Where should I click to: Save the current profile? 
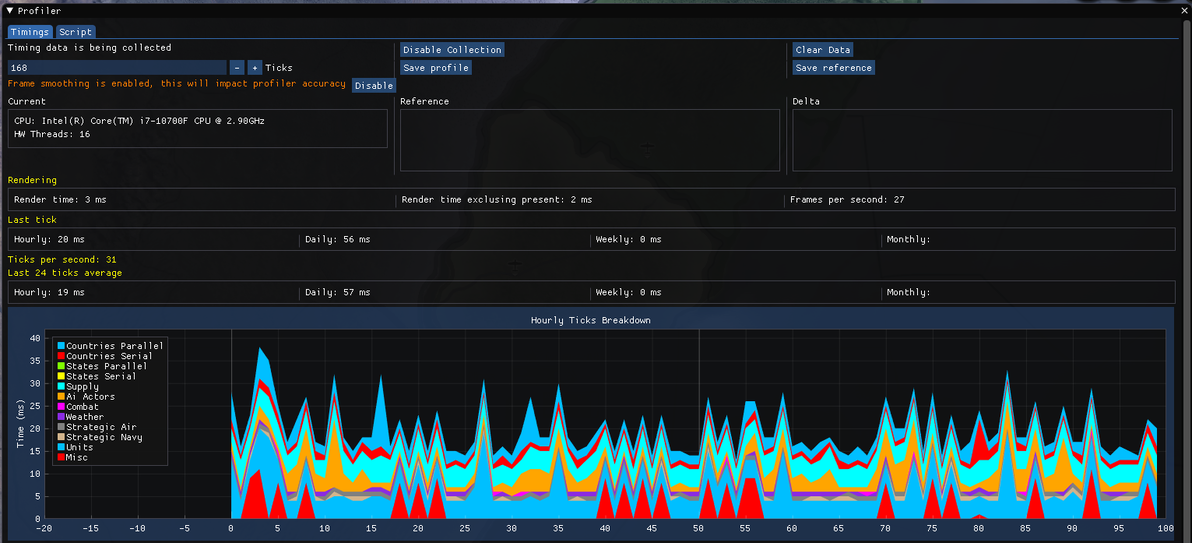click(436, 68)
